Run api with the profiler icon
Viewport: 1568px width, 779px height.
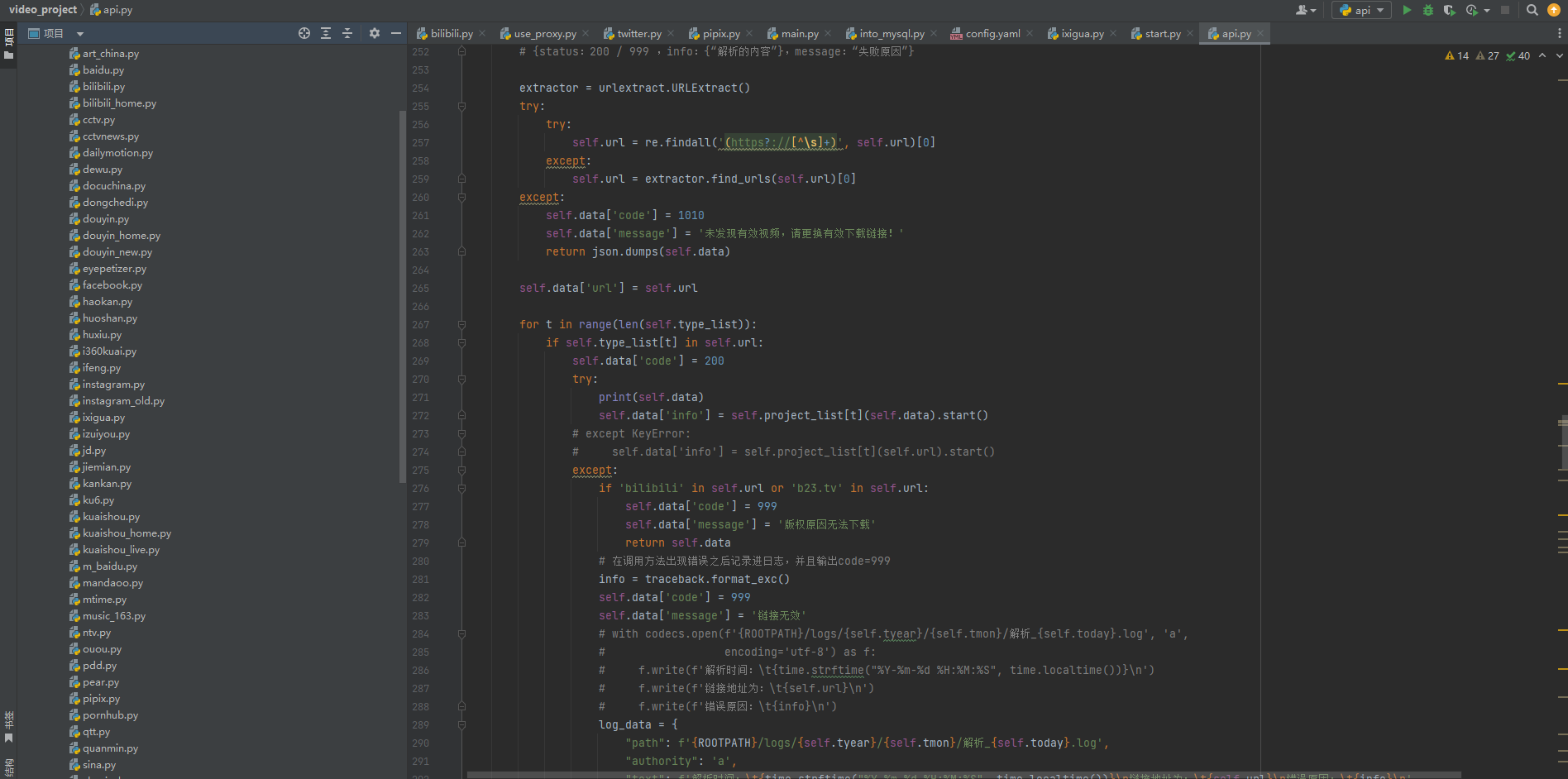[x=1471, y=10]
